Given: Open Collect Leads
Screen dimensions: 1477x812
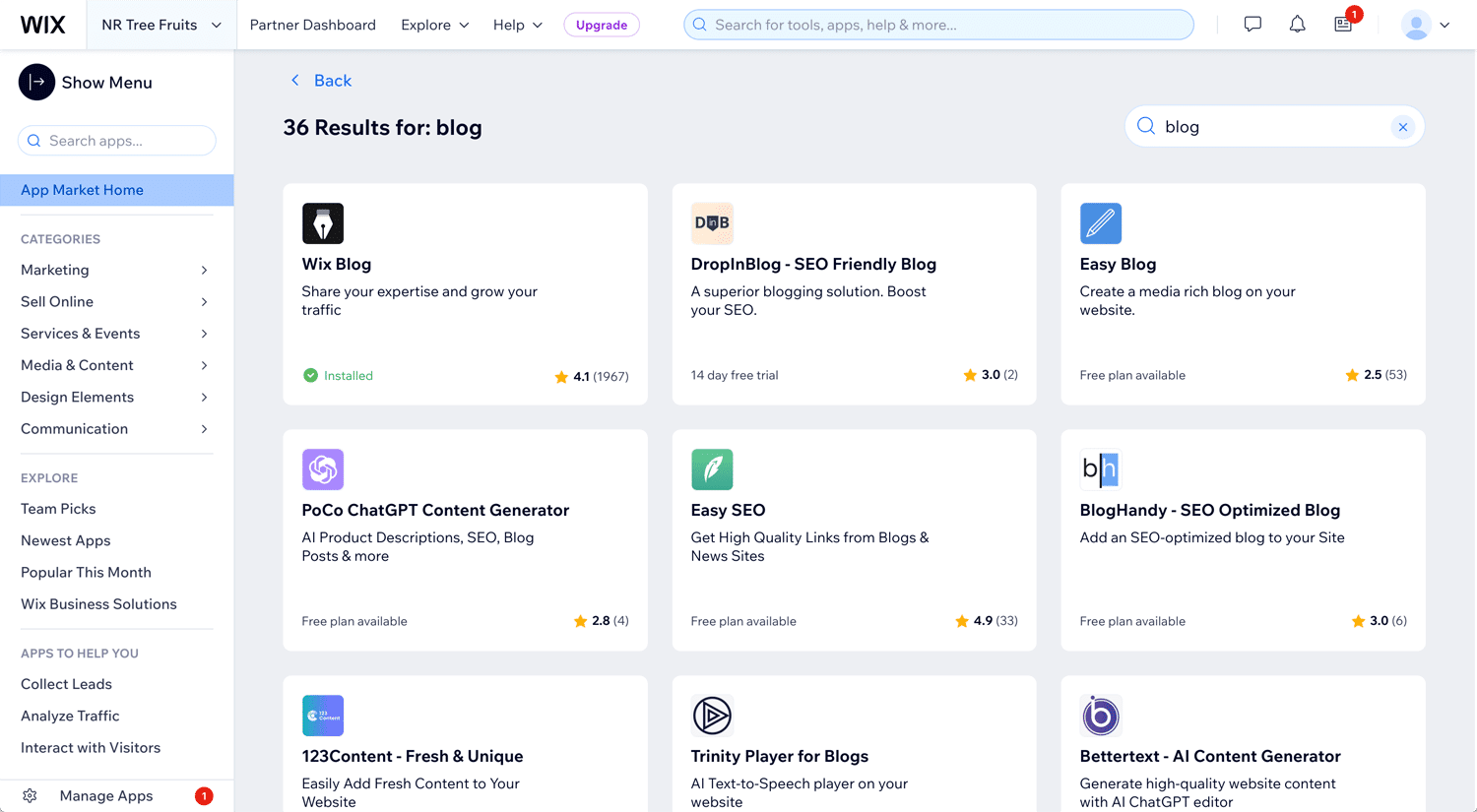Looking at the screenshot, I should point(66,684).
